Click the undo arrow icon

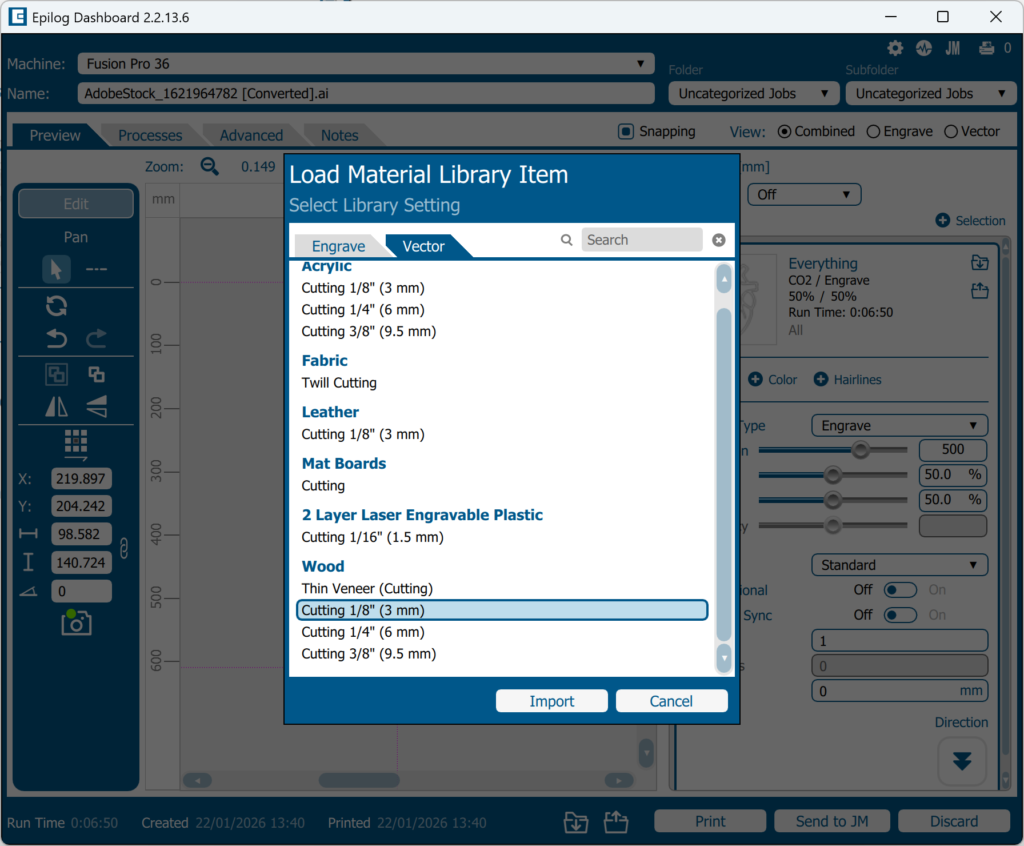(x=57, y=338)
